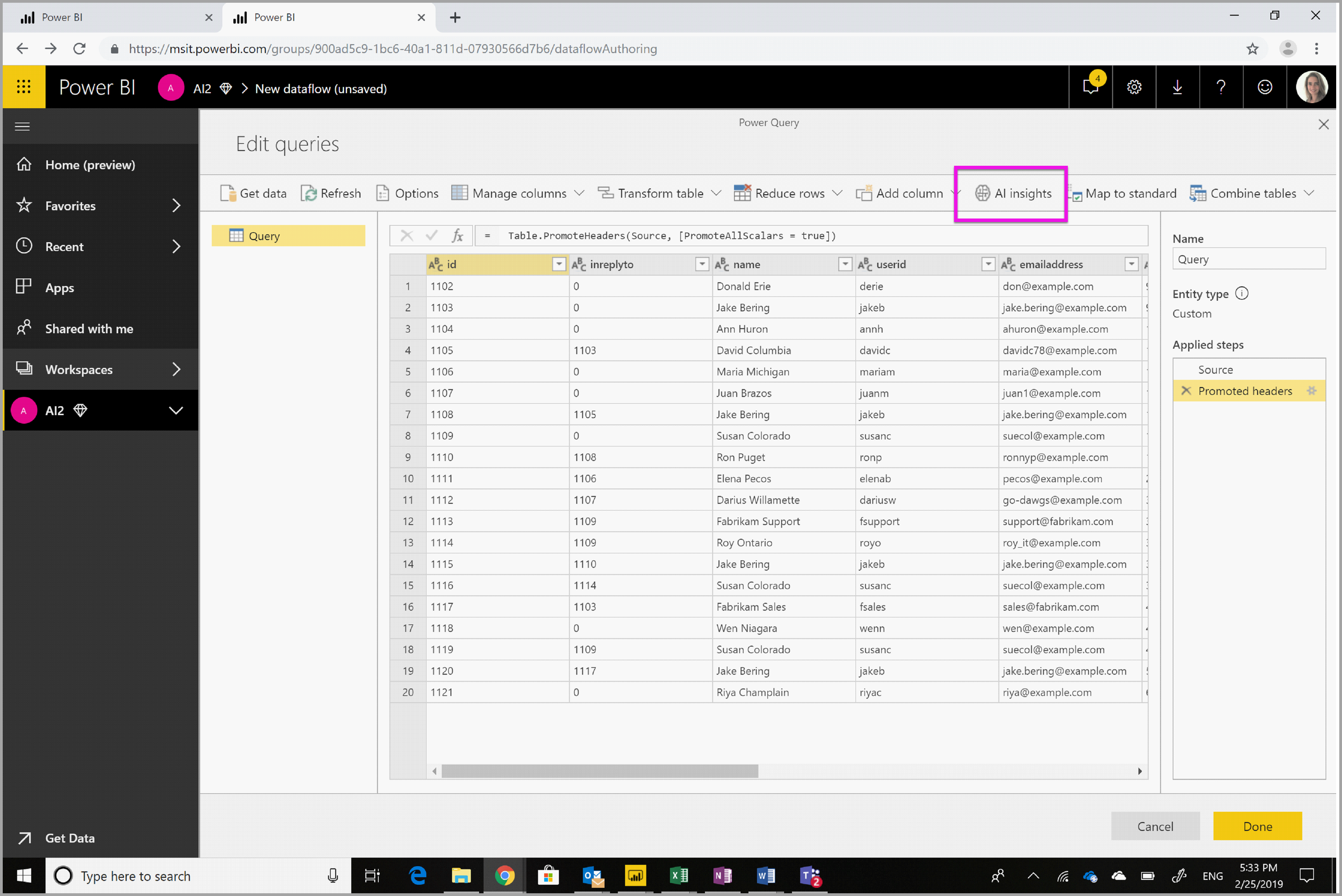This screenshot has height=896, width=1342.
Task: Confirm the formula bar checkmark
Action: (x=432, y=235)
